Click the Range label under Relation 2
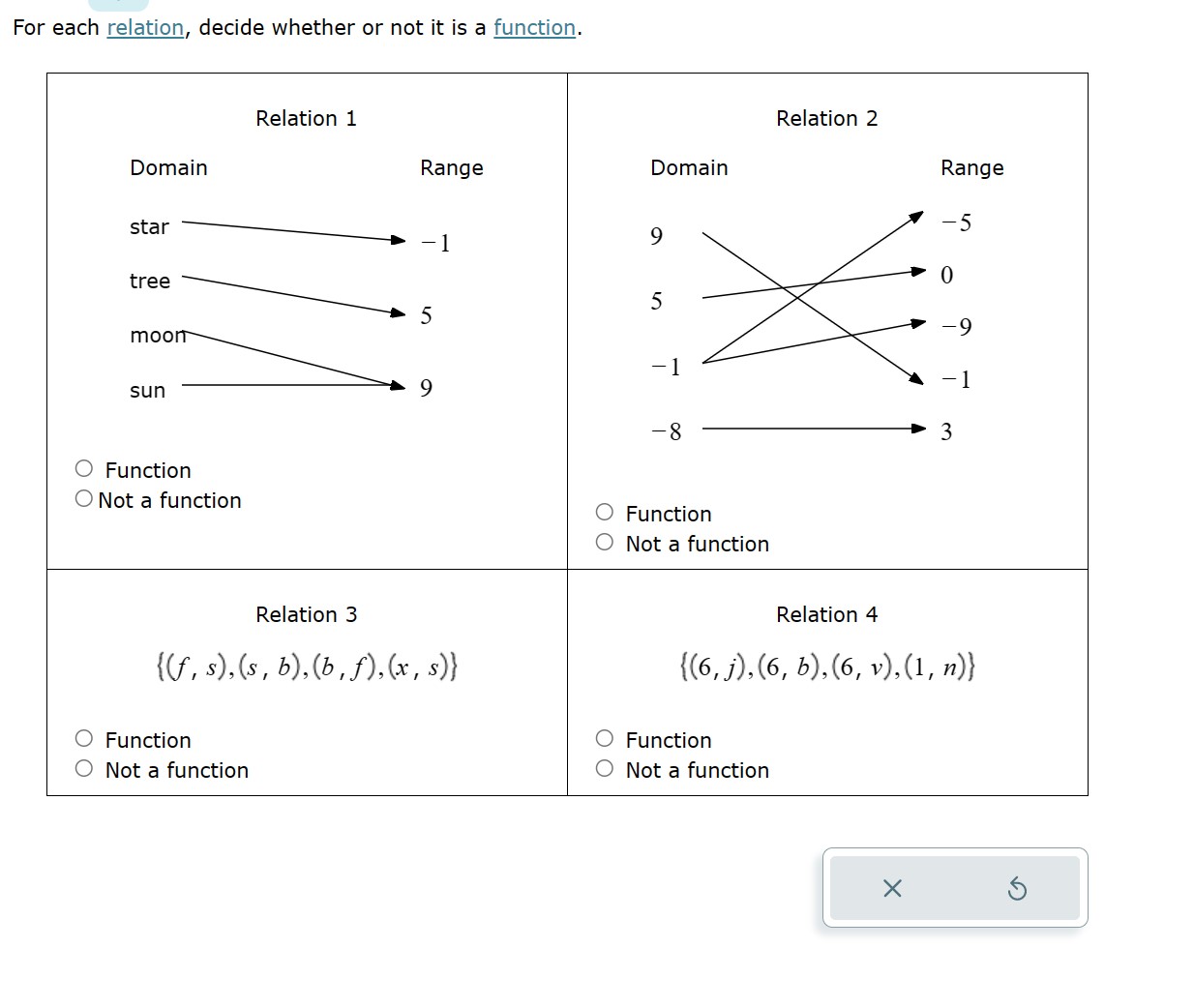1194x1008 pixels. click(972, 167)
